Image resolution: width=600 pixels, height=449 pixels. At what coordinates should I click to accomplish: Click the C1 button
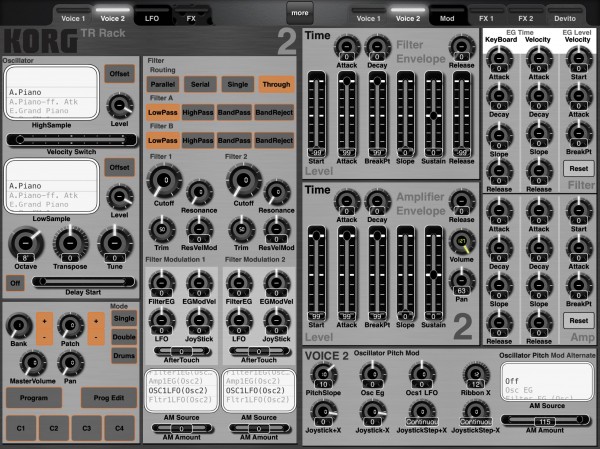[21, 428]
